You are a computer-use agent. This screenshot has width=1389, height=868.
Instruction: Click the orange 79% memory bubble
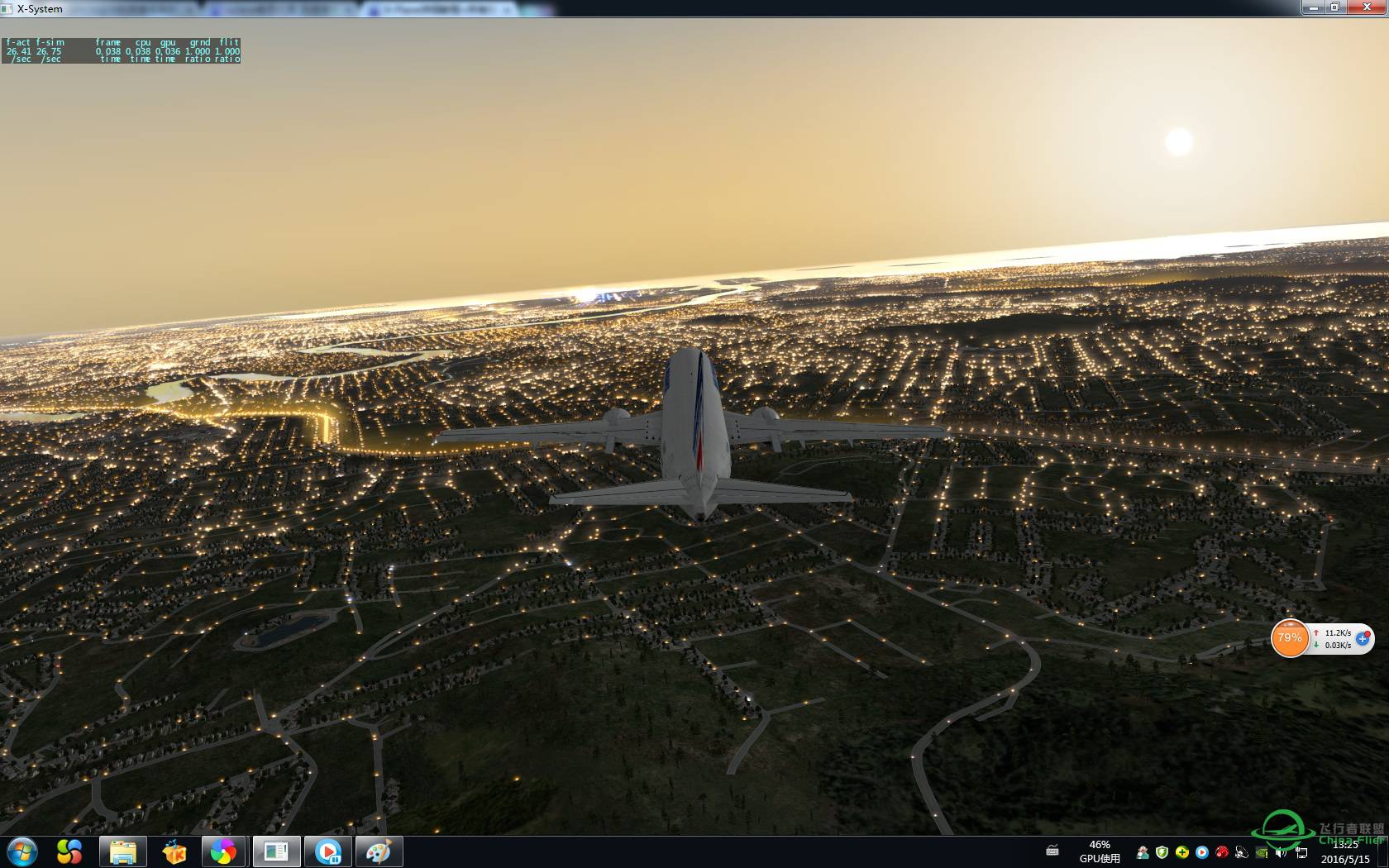(x=1290, y=638)
